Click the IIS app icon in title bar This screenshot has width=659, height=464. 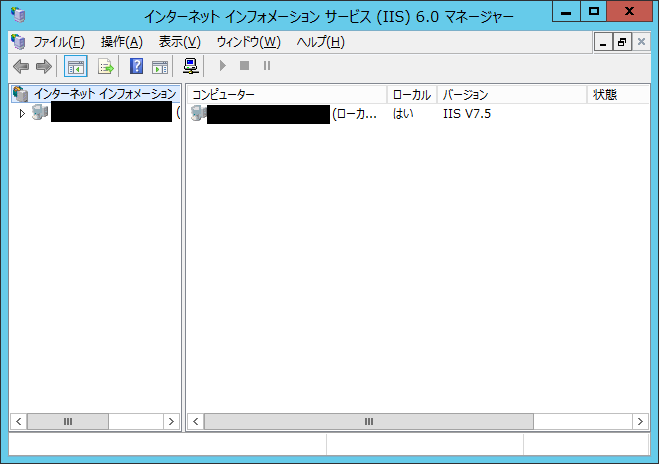coord(18,15)
